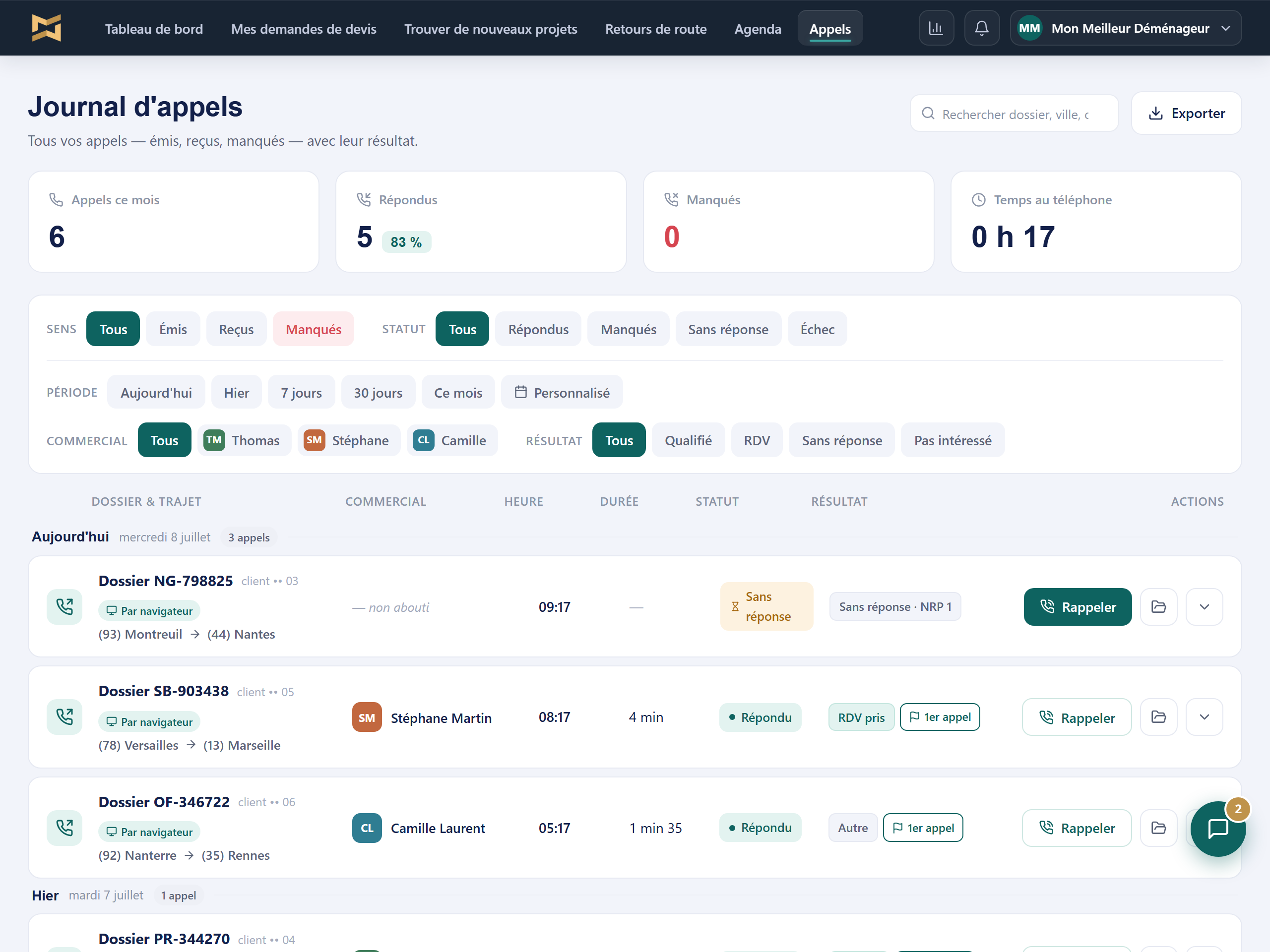Open the floating chat bubble button
The width and height of the screenshot is (1270, 952).
coord(1218,829)
